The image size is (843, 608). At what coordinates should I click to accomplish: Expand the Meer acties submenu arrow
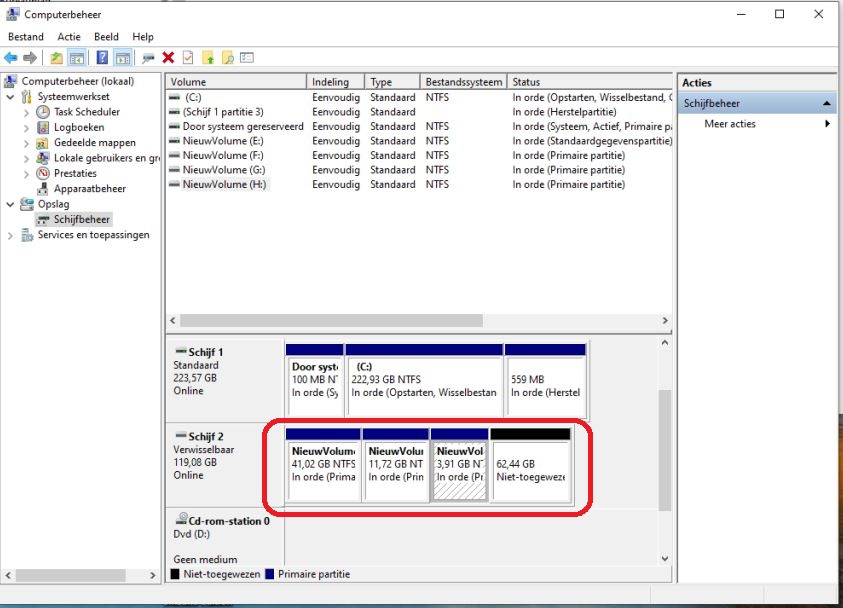tap(827, 124)
